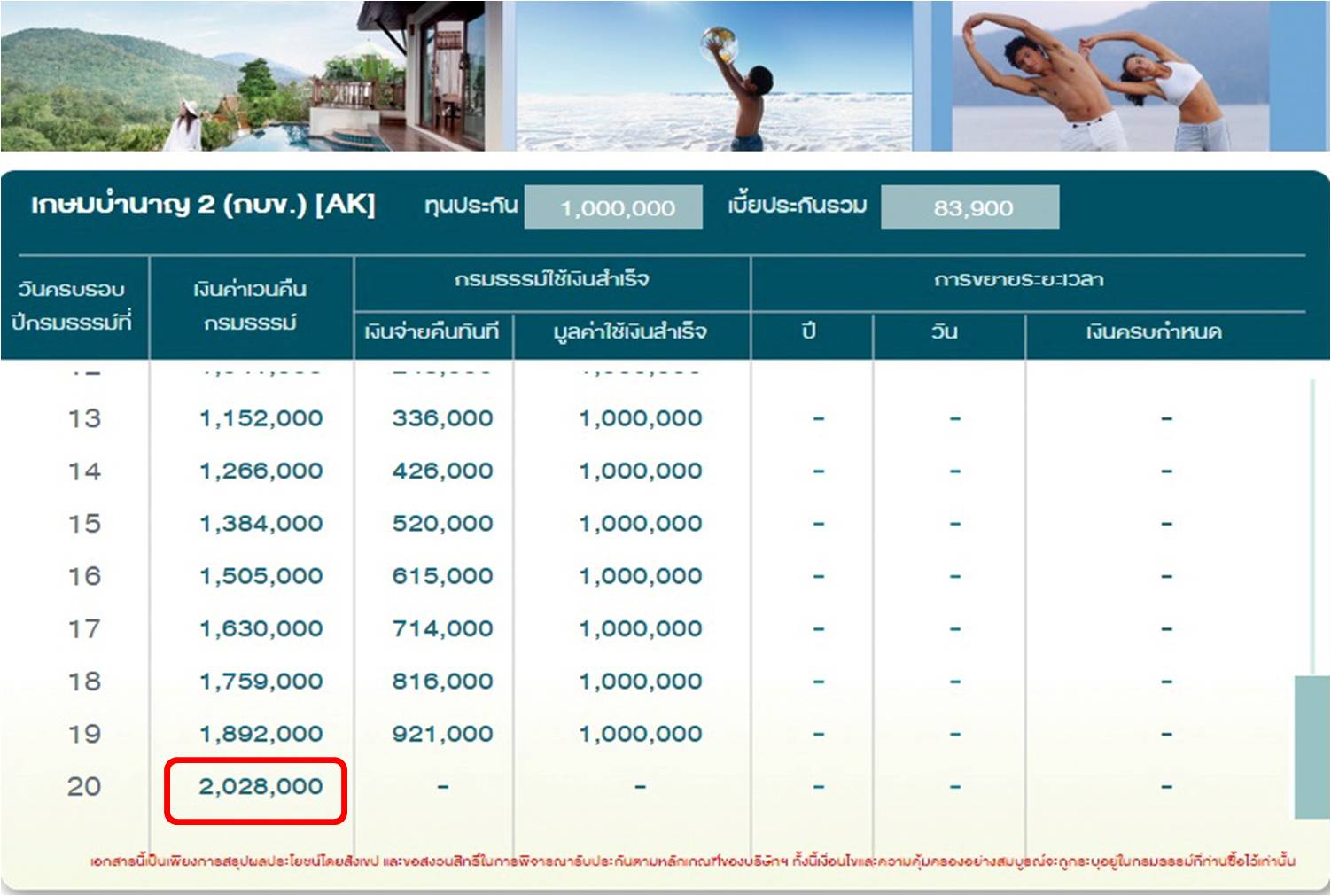This screenshot has height=896, width=1331.
Task: Click surrender value 1,505,000
Action: (261, 576)
